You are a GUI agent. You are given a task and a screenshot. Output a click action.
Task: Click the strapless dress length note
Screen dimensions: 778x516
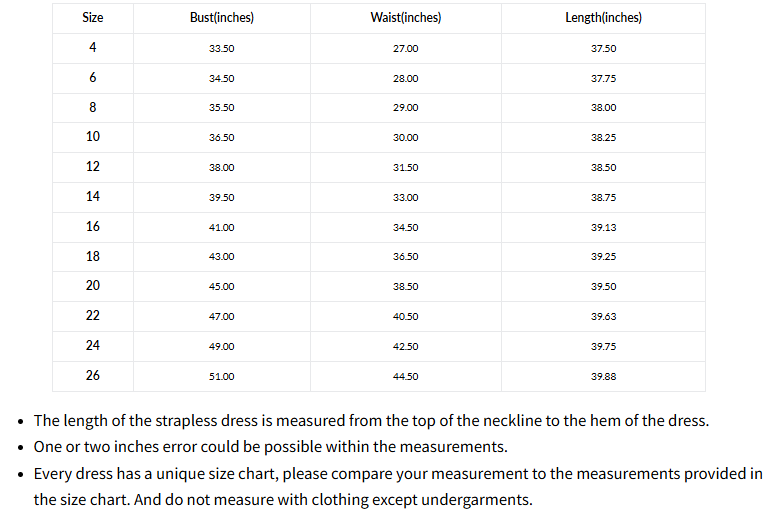point(371,421)
